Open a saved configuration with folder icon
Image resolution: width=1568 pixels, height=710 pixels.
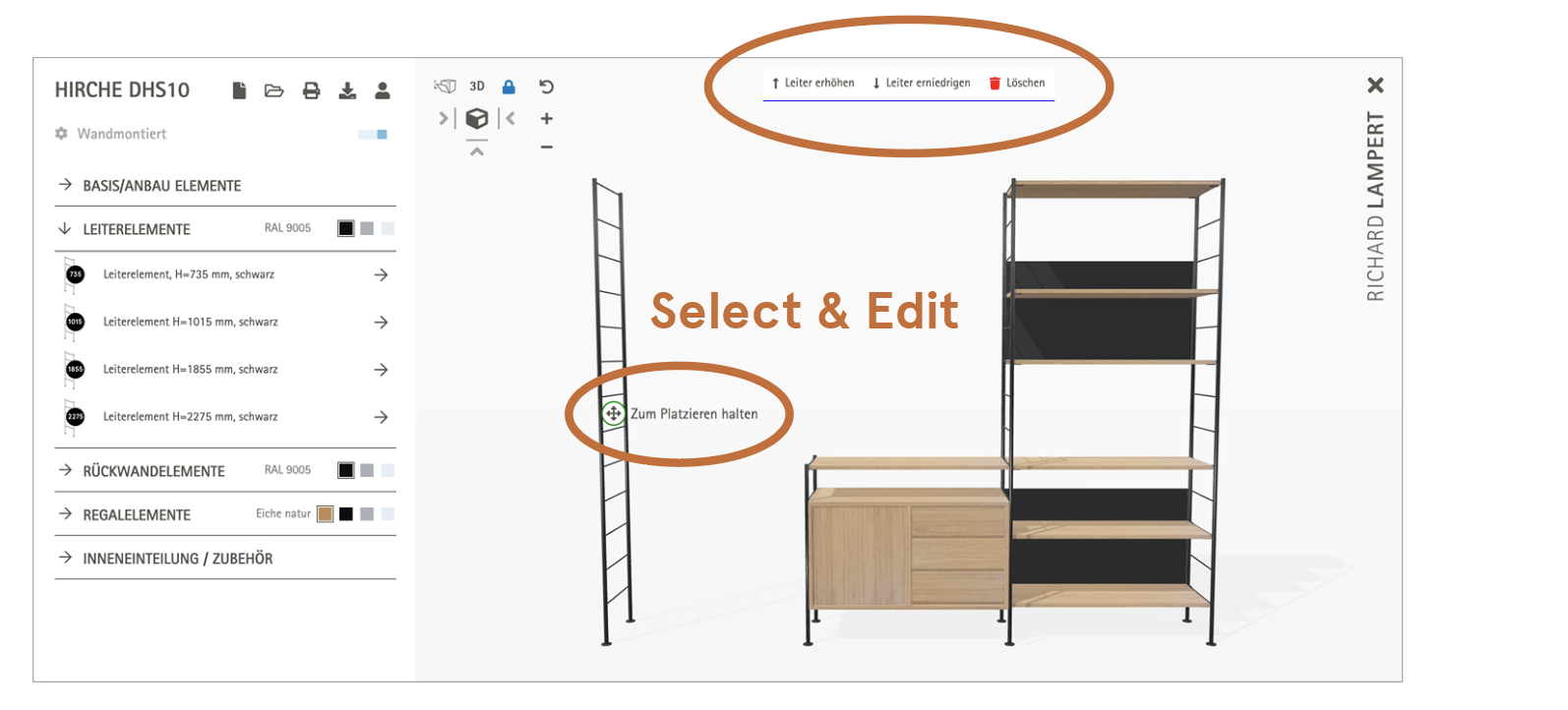274,90
